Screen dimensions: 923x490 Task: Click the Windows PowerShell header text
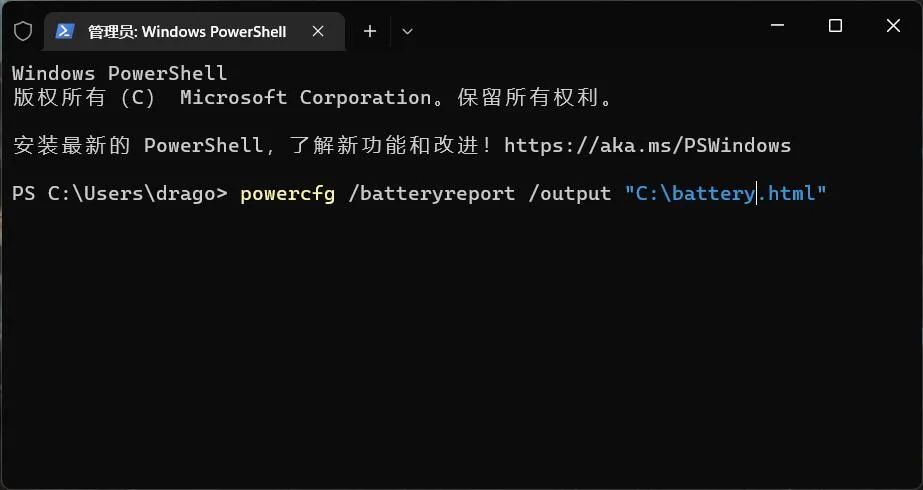click(x=119, y=73)
